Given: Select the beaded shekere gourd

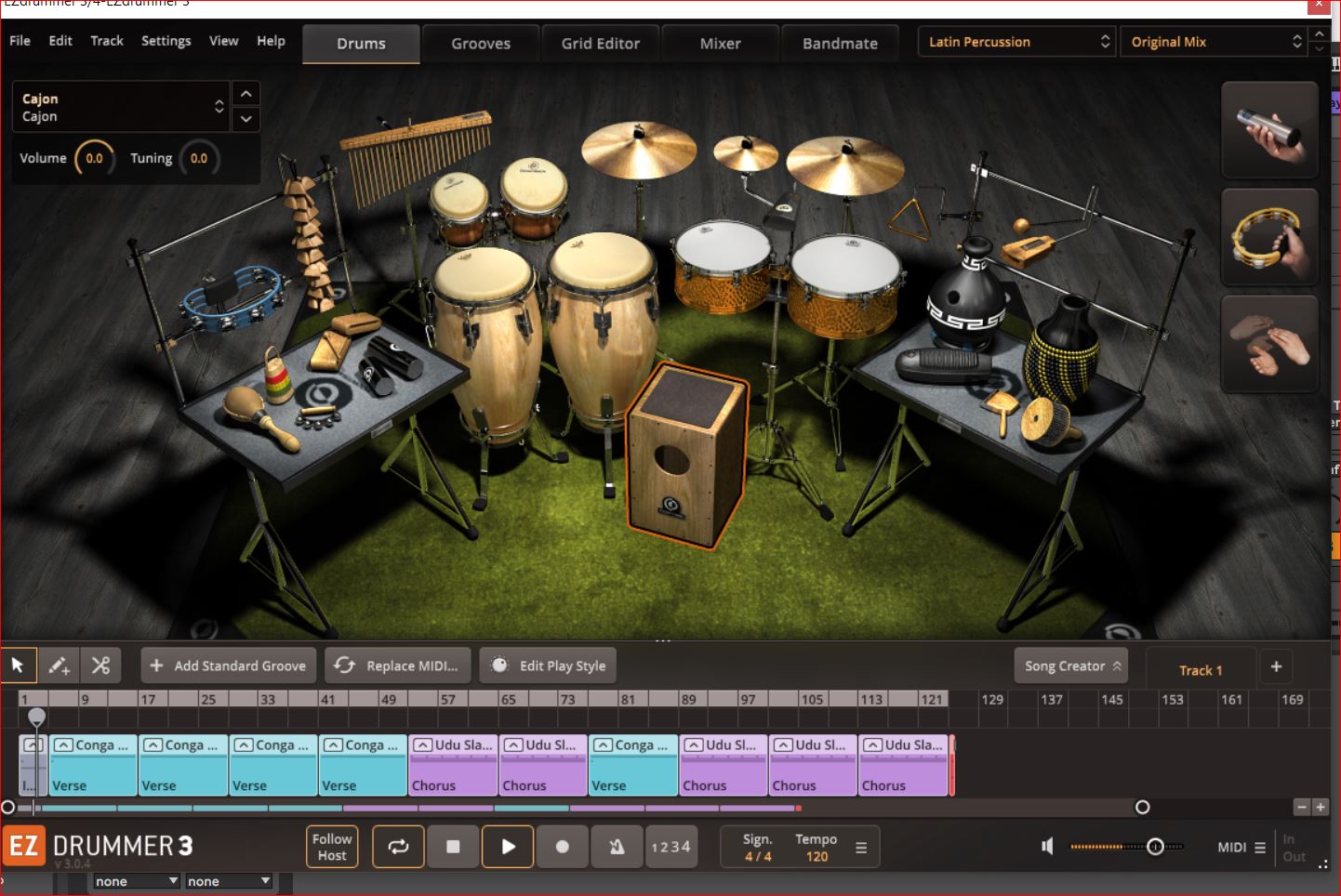Looking at the screenshot, I should (x=1062, y=349).
